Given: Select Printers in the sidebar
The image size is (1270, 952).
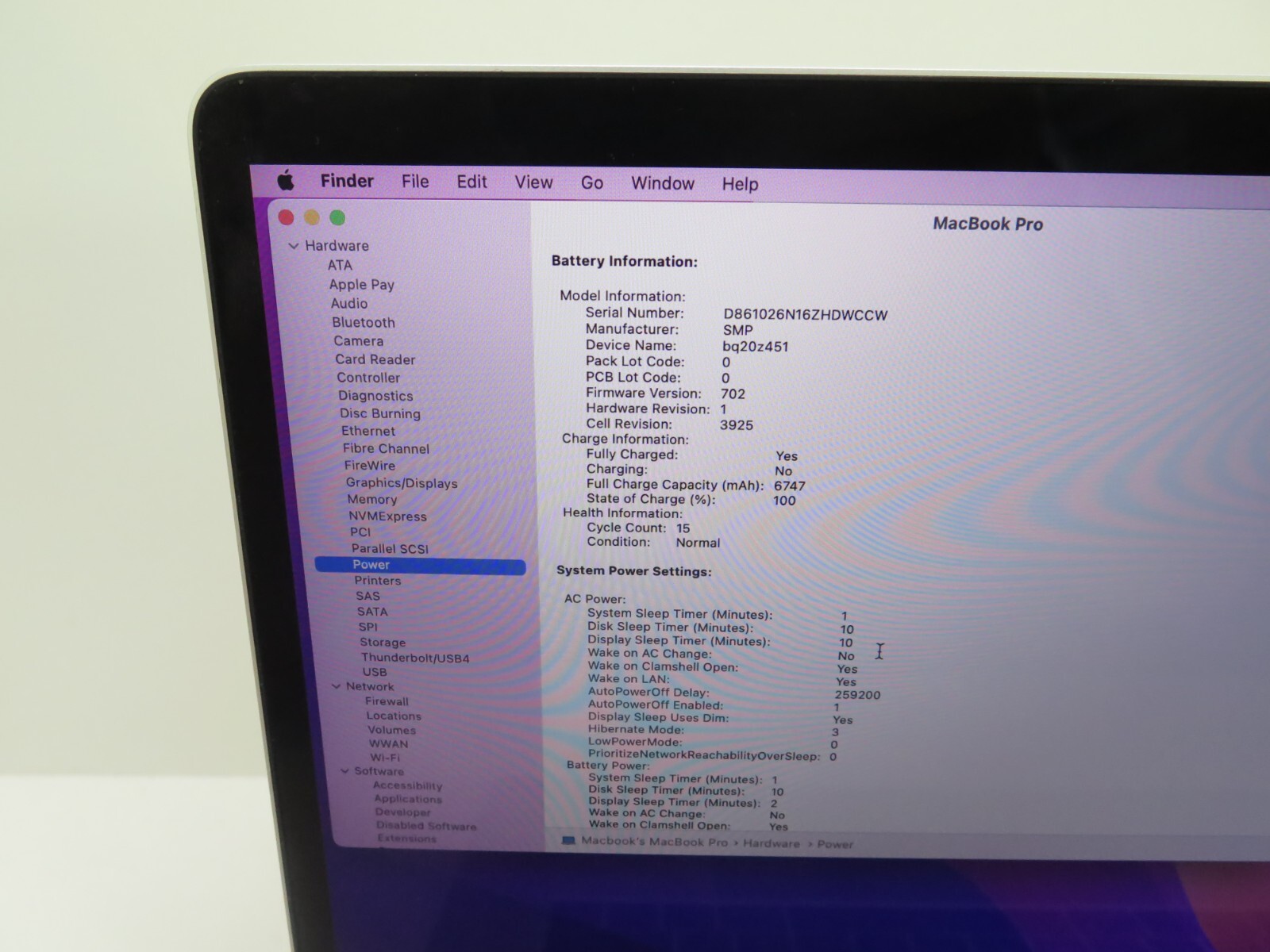Looking at the screenshot, I should click(x=378, y=581).
